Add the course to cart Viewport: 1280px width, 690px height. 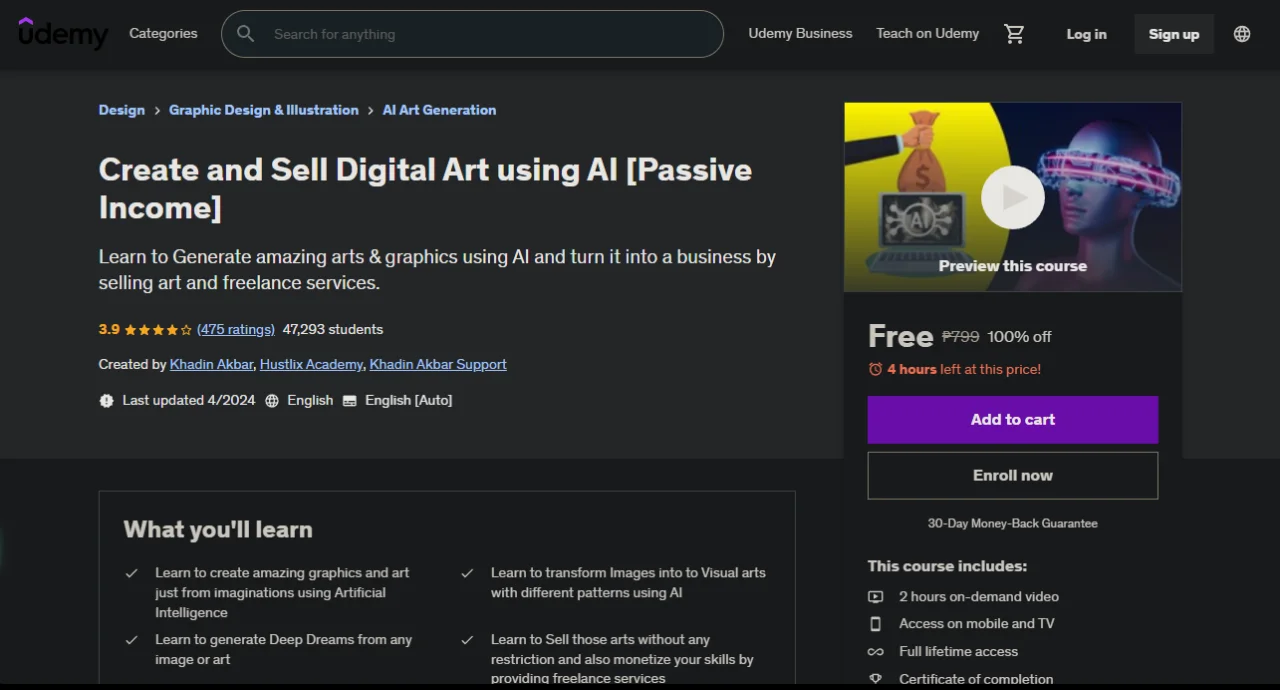coord(1013,420)
